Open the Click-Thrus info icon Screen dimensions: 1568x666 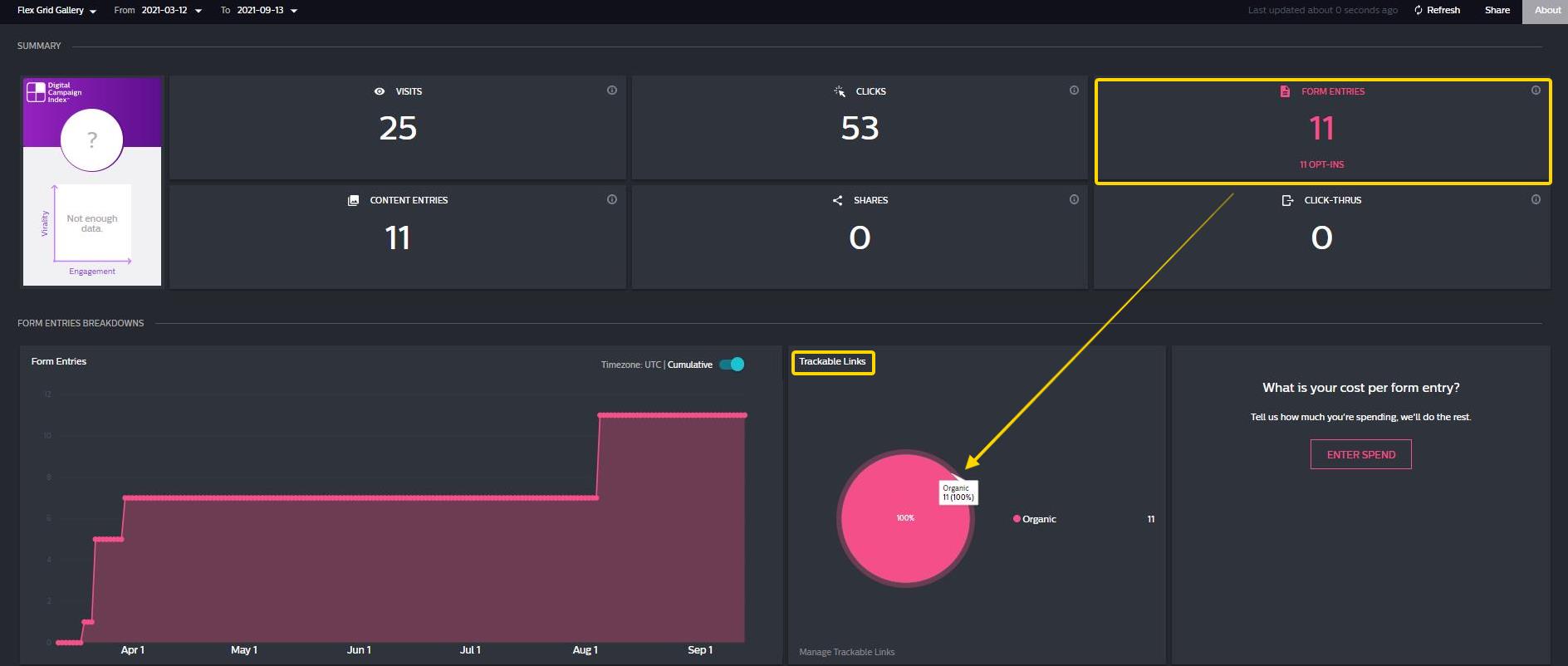click(x=1536, y=199)
